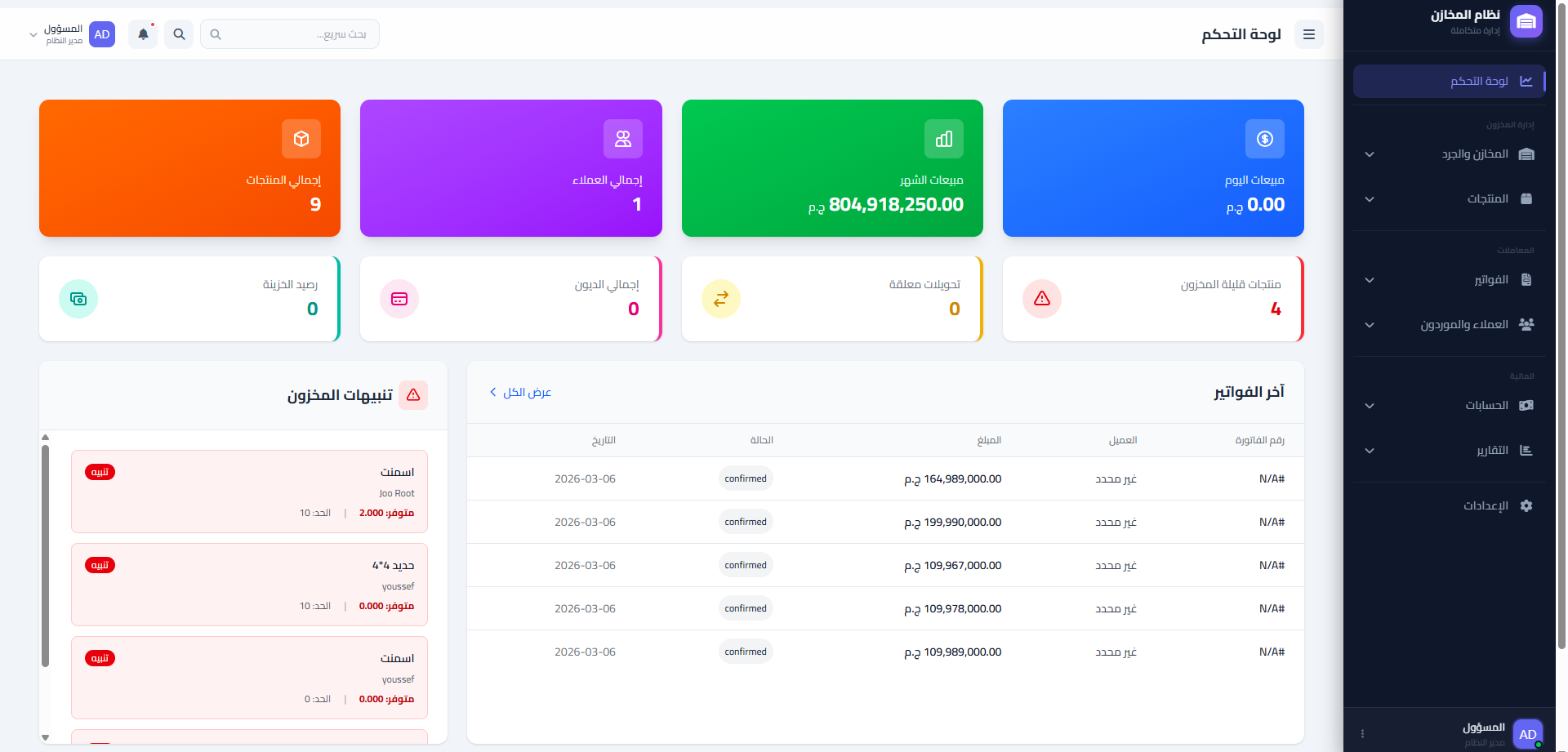The width and height of the screenshot is (1568, 752).
Task: Open the الفواتير invoices icon
Action: 1526,279
